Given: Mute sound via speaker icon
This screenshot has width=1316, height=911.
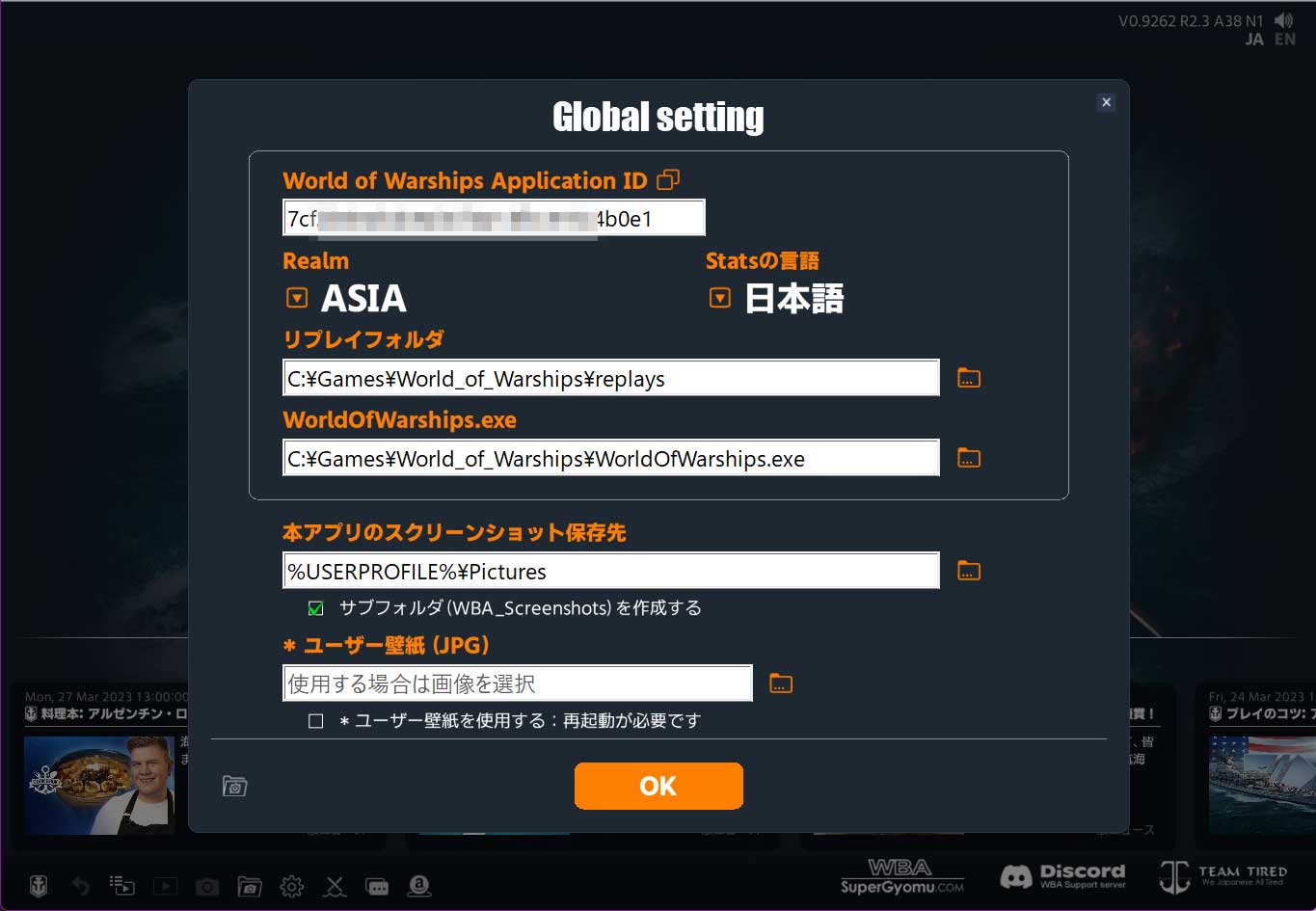Looking at the screenshot, I should (x=1283, y=20).
